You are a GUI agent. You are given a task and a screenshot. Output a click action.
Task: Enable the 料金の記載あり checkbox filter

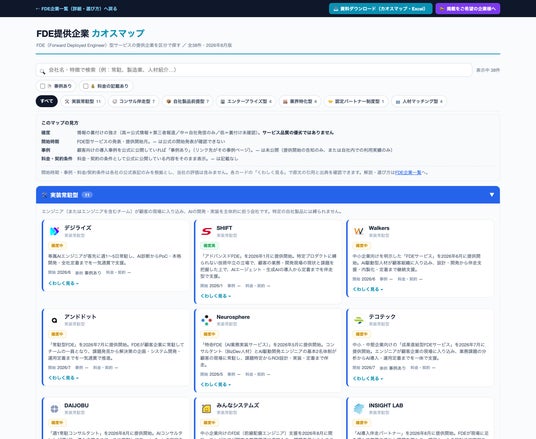86,86
